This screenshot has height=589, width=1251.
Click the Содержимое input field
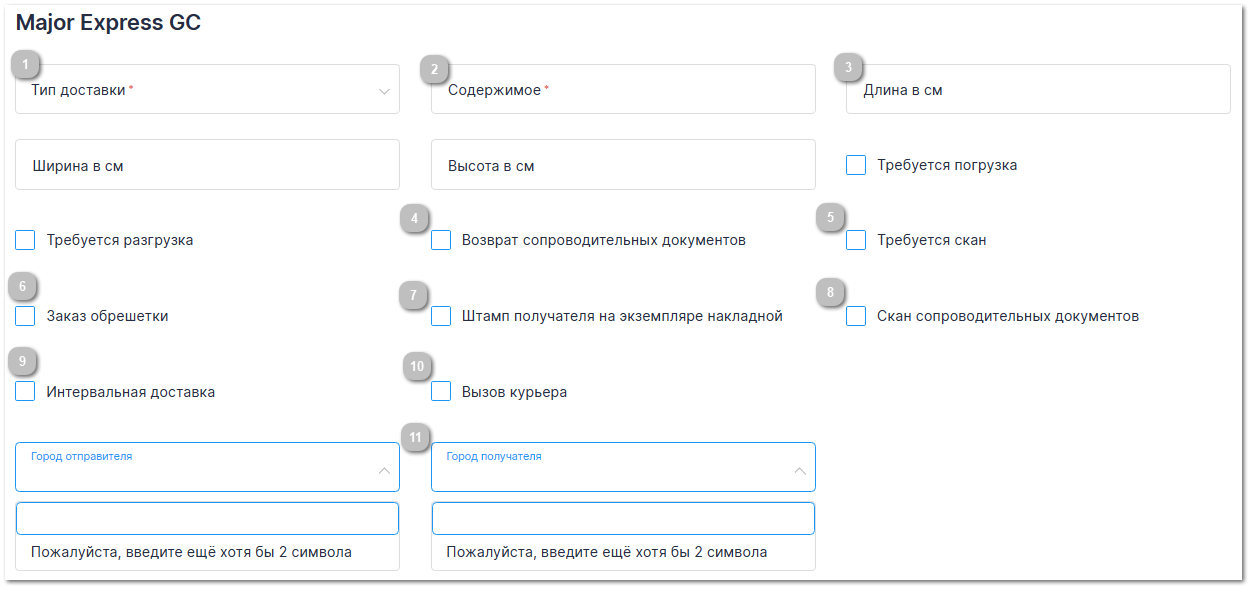[x=623, y=90]
